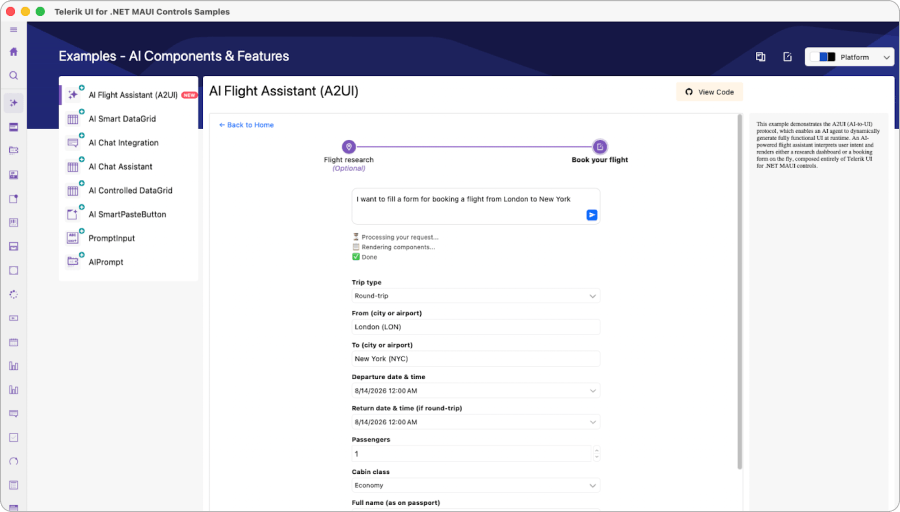Open the dotted busy-indicator icon in sidebar

click(14, 294)
